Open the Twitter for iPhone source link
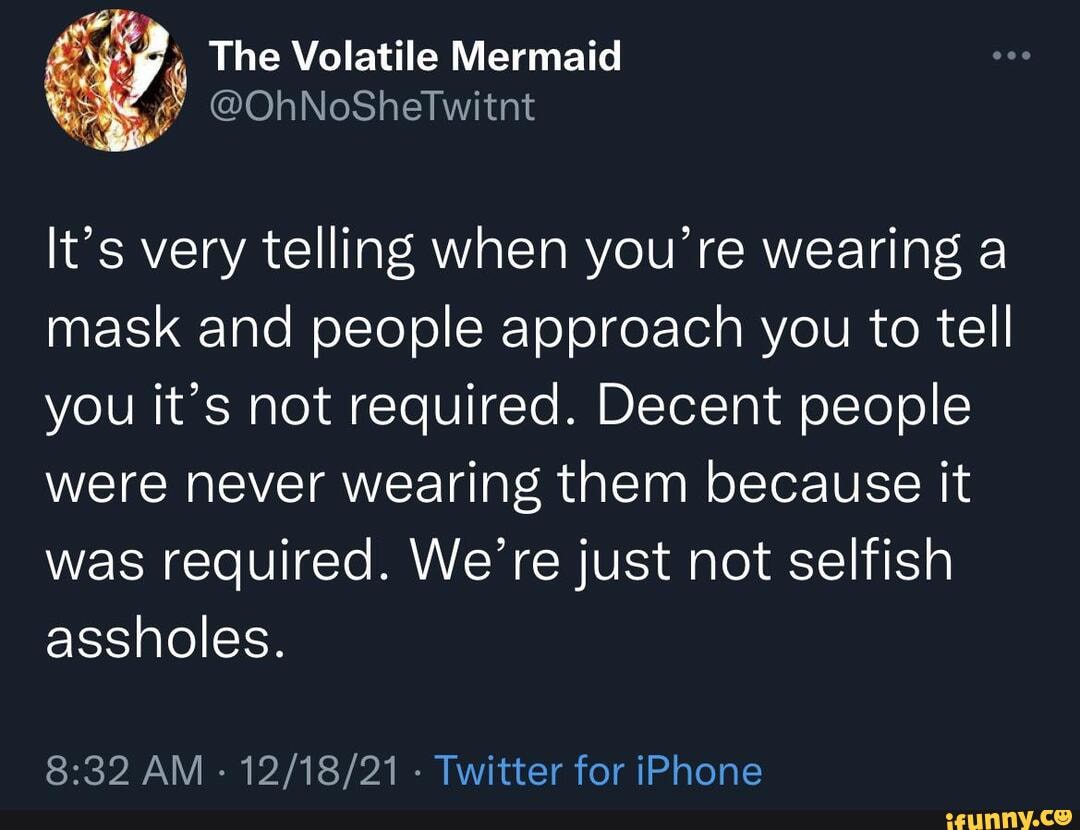The width and height of the screenshot is (1080, 830). pyautogui.click(x=600, y=771)
